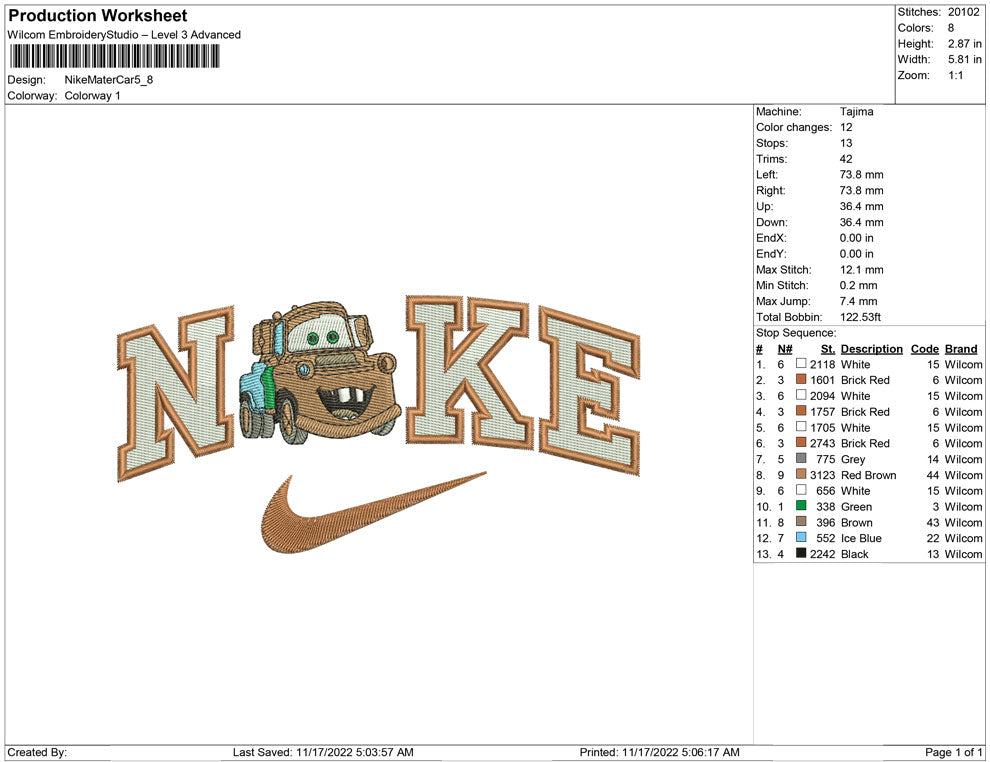Click the Height value 2.87 in

coord(964,44)
